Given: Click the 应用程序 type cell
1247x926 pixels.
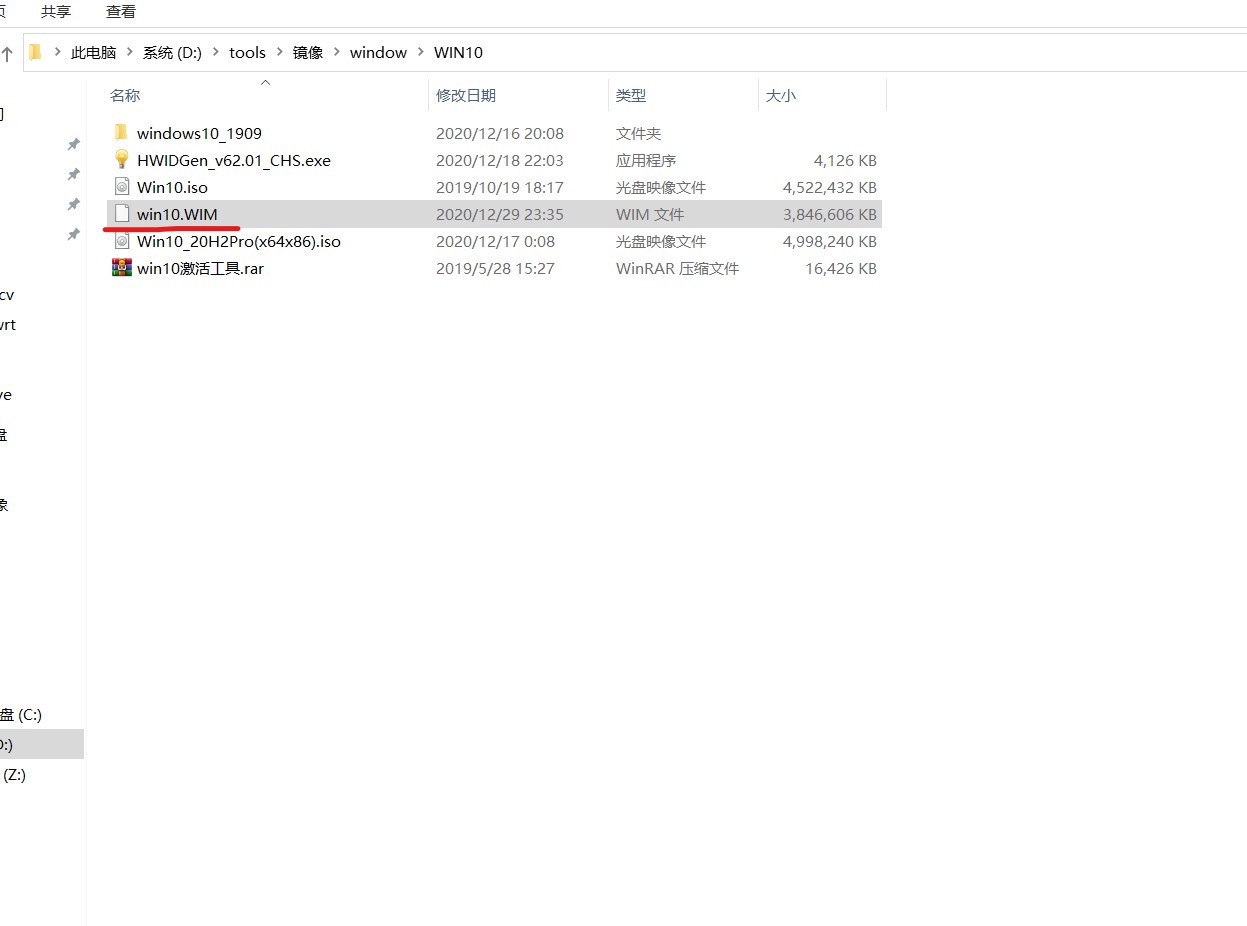Looking at the screenshot, I should [x=646, y=160].
